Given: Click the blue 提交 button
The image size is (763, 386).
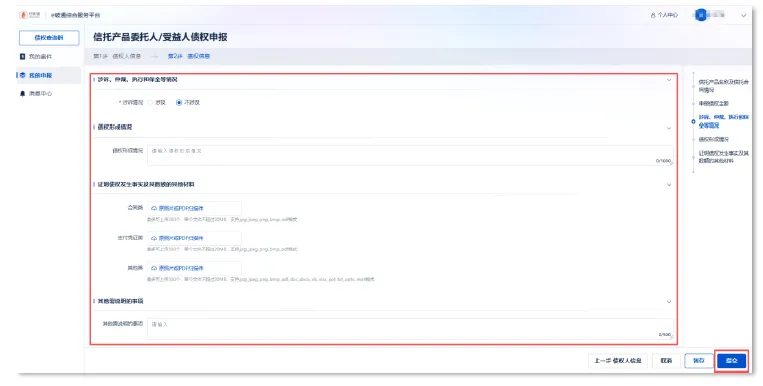Looking at the screenshot, I should click(x=731, y=361).
